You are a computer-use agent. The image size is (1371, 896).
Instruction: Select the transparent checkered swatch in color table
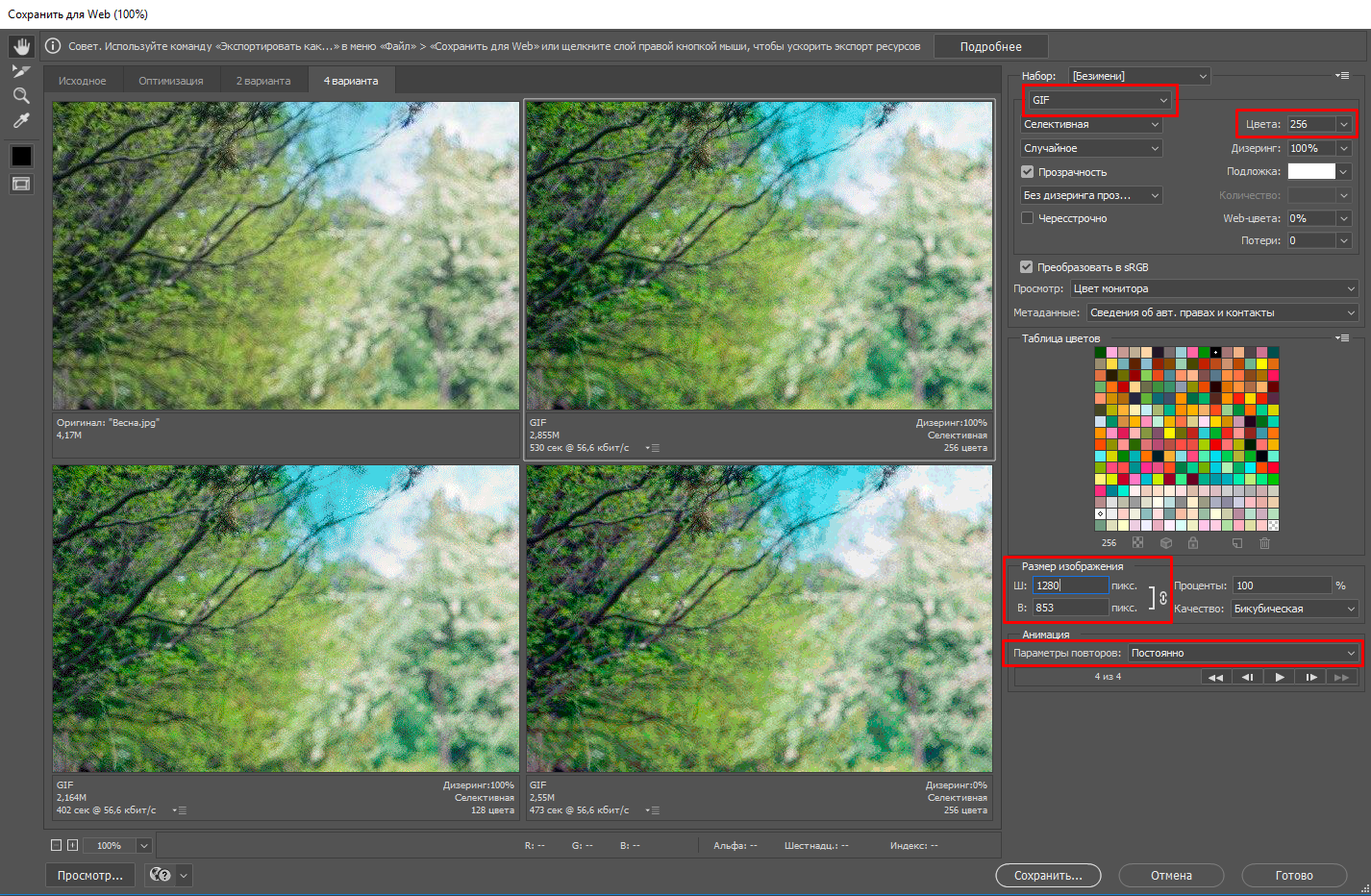pos(1273,525)
